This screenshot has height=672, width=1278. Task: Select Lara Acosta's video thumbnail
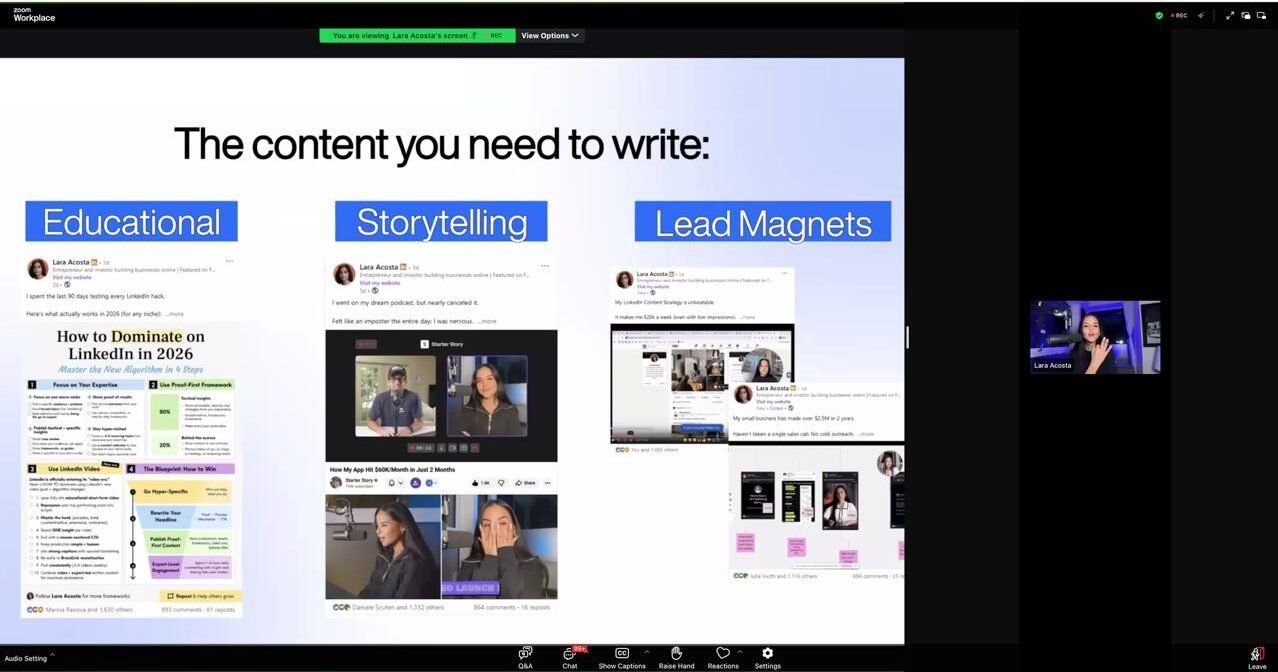1095,337
